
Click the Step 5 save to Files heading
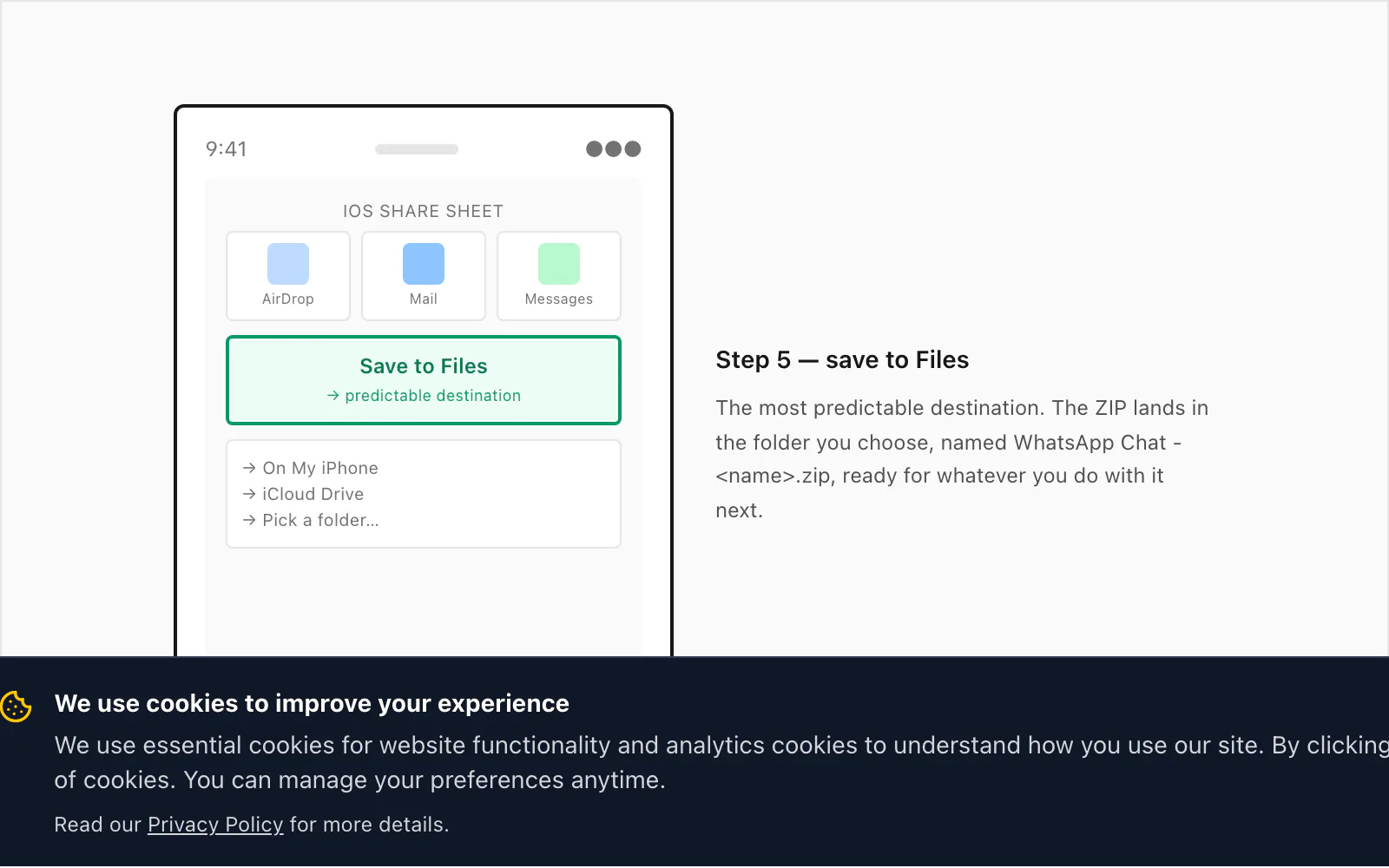842,359
